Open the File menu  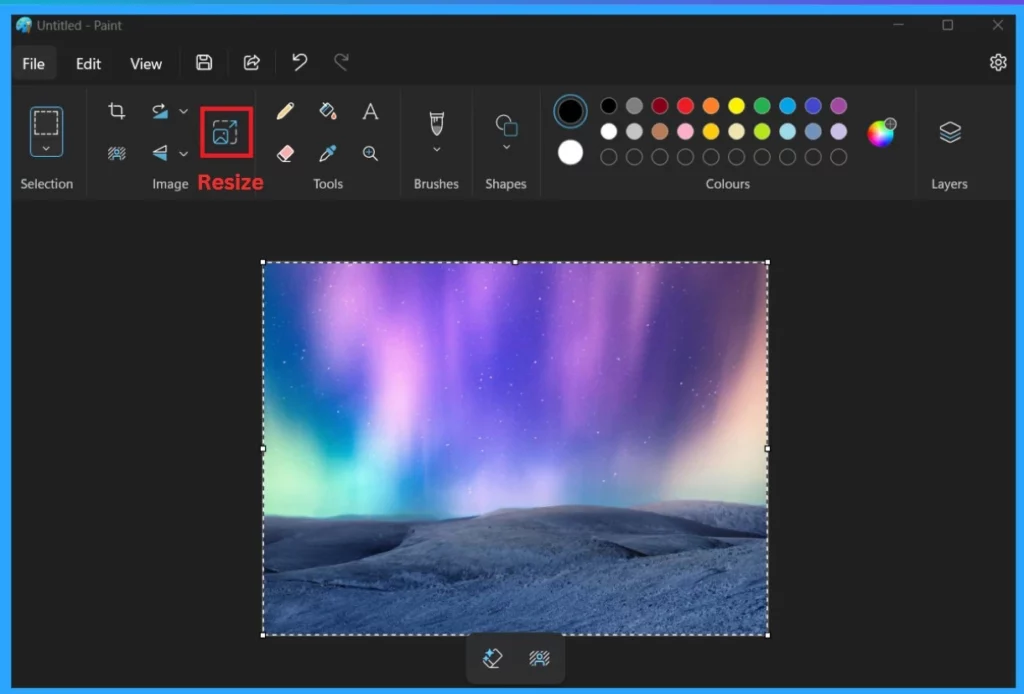33,63
